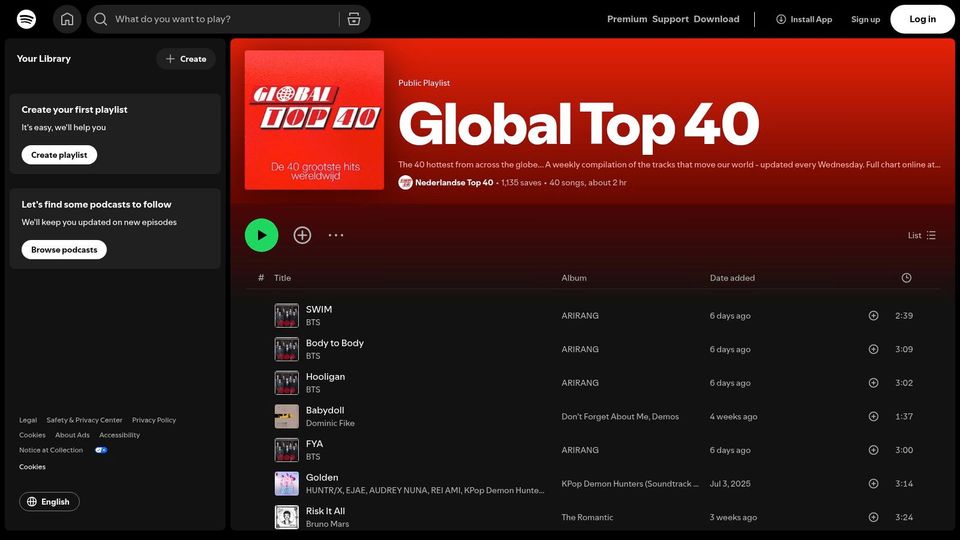Viewport: 960px width, 540px height.
Task: Select the SWIM album art thumbnail
Action: (x=287, y=316)
